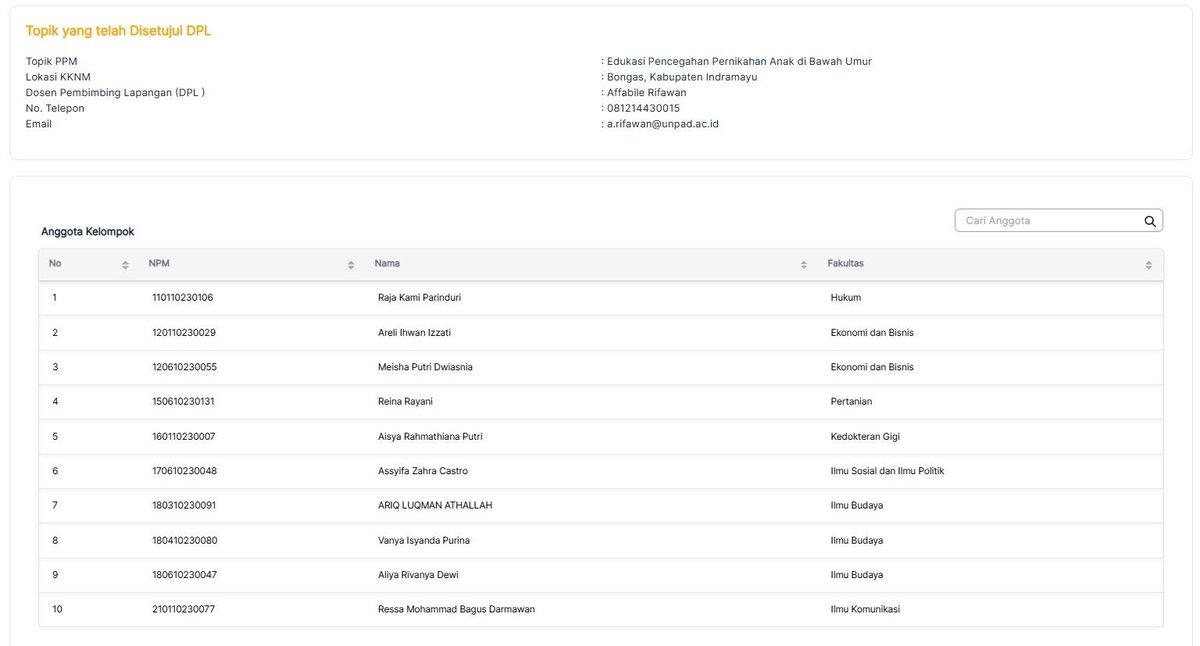Image resolution: width=1200 pixels, height=646 pixels.
Task: Click NPM 180310230091
Action: click(184, 506)
